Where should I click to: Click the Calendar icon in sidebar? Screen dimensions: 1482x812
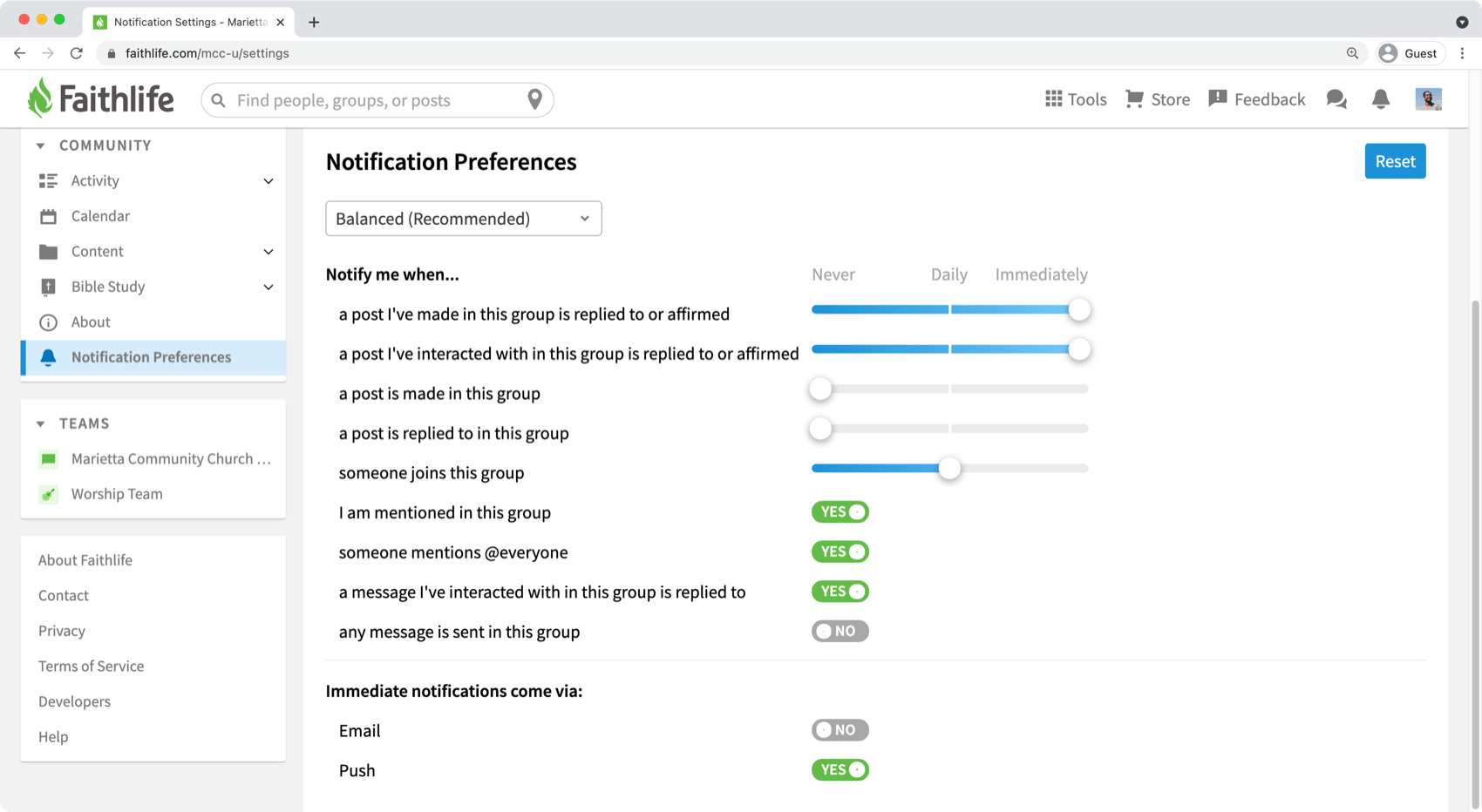click(x=48, y=216)
